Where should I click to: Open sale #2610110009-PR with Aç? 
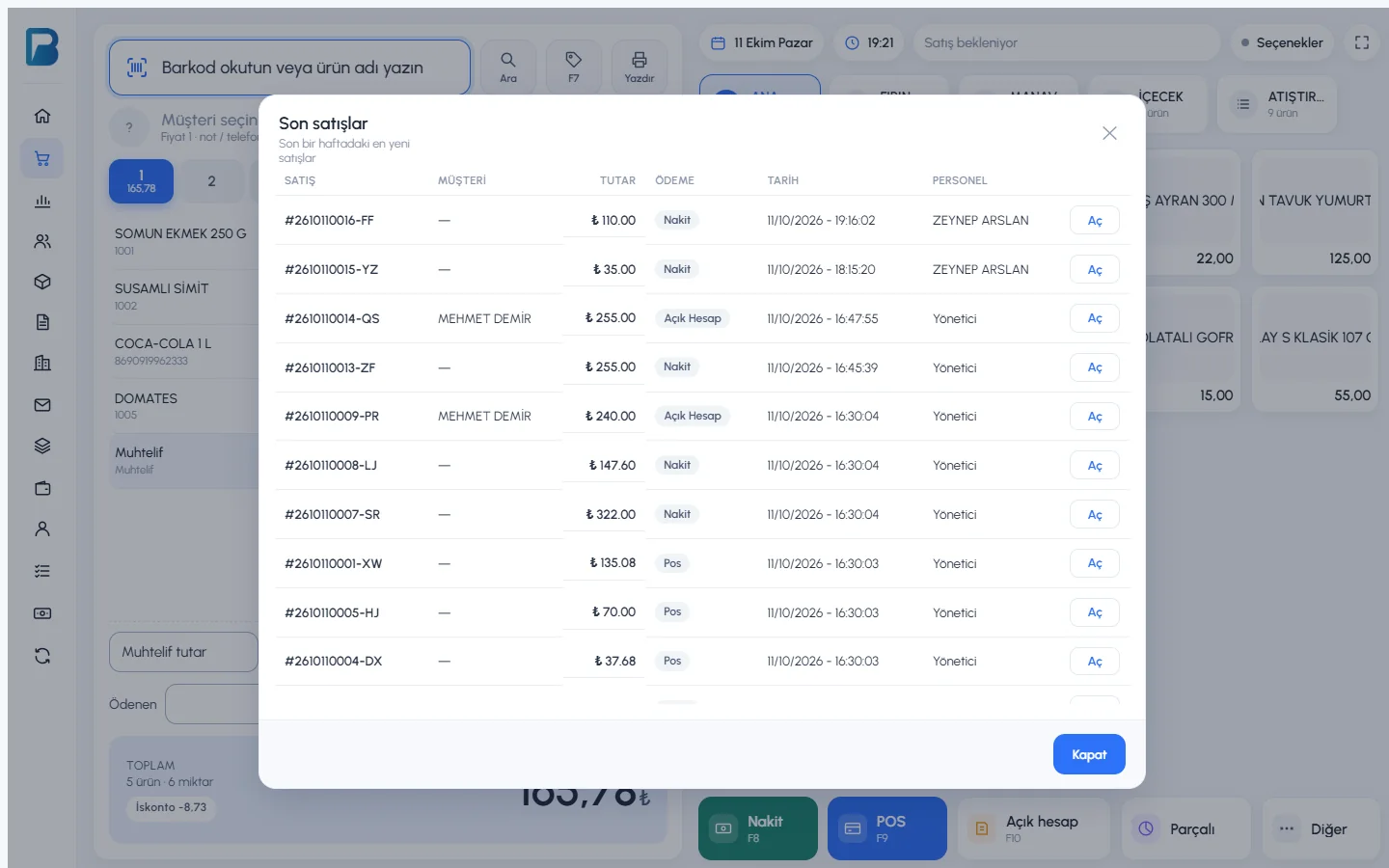pyautogui.click(x=1095, y=417)
